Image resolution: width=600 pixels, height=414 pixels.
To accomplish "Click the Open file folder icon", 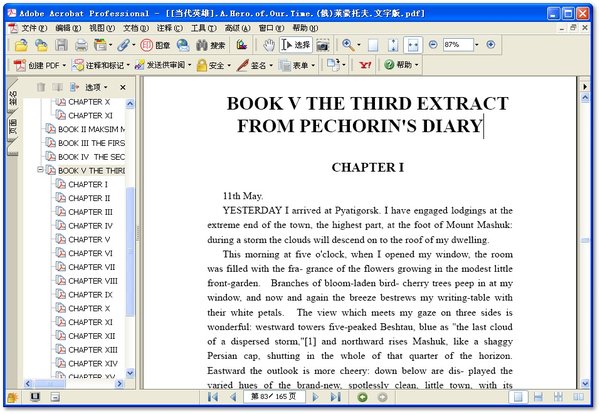I will pyautogui.click(x=21, y=45).
